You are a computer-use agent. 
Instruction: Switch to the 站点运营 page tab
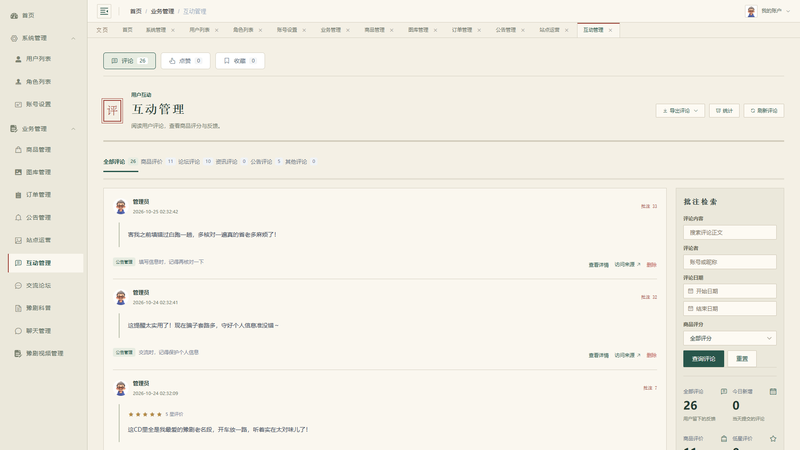coord(549,30)
